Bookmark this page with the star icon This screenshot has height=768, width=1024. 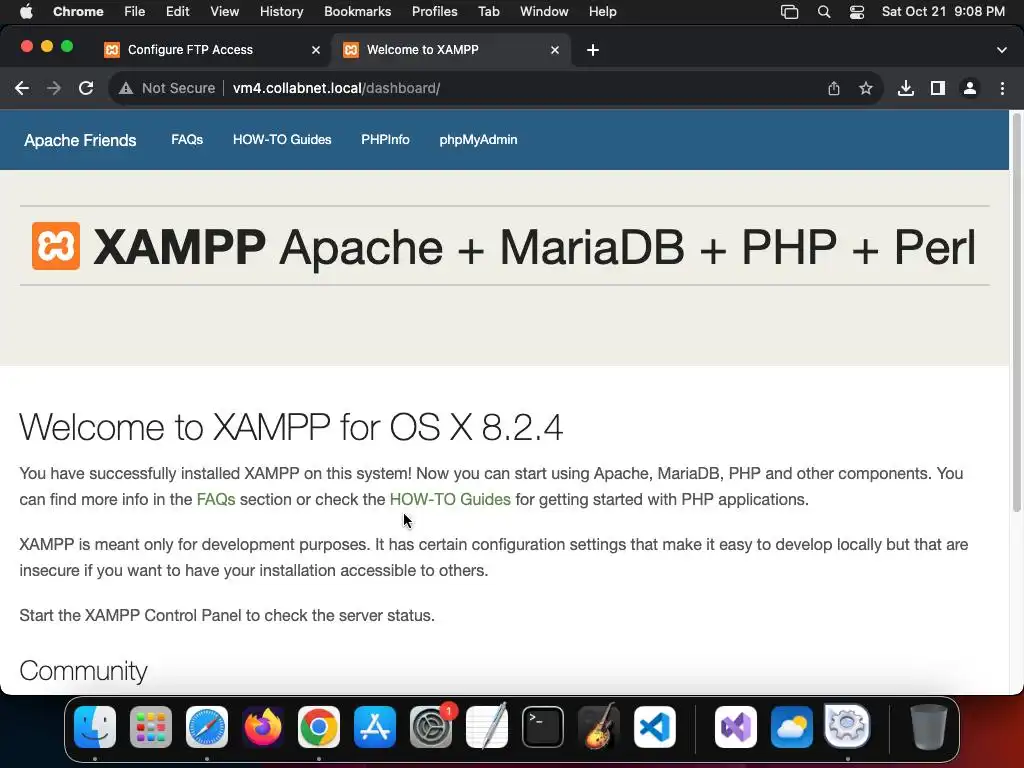tap(866, 88)
